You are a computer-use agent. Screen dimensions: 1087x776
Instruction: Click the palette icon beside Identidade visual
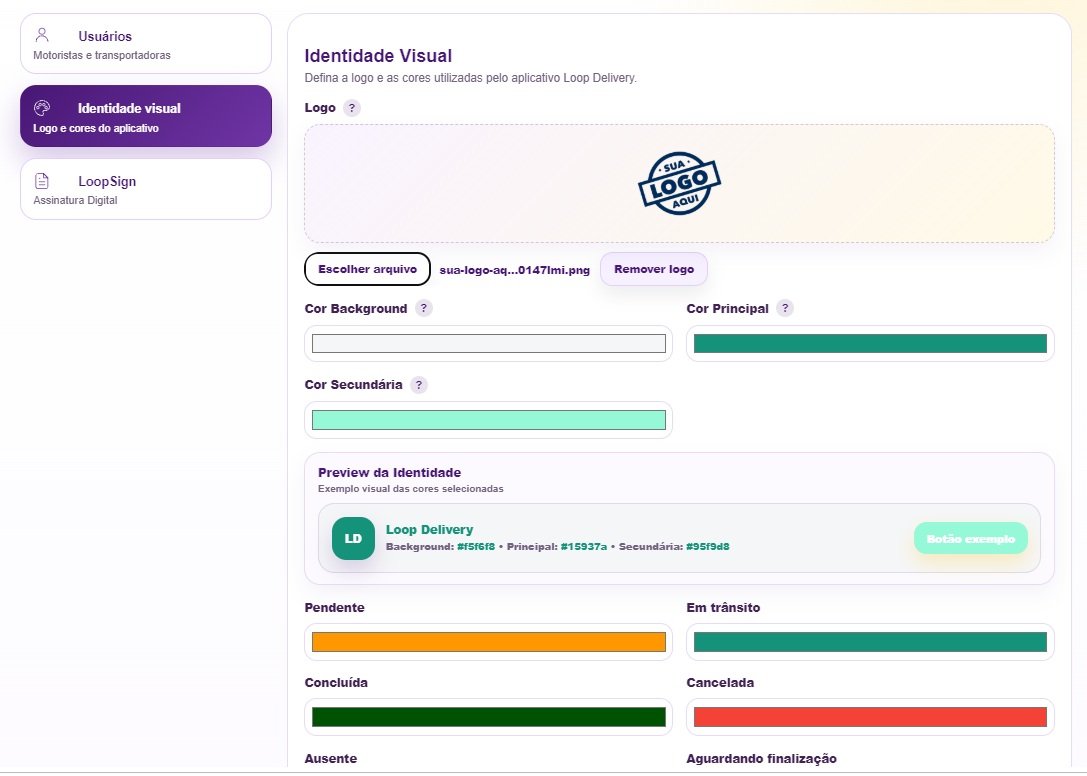(x=42, y=107)
